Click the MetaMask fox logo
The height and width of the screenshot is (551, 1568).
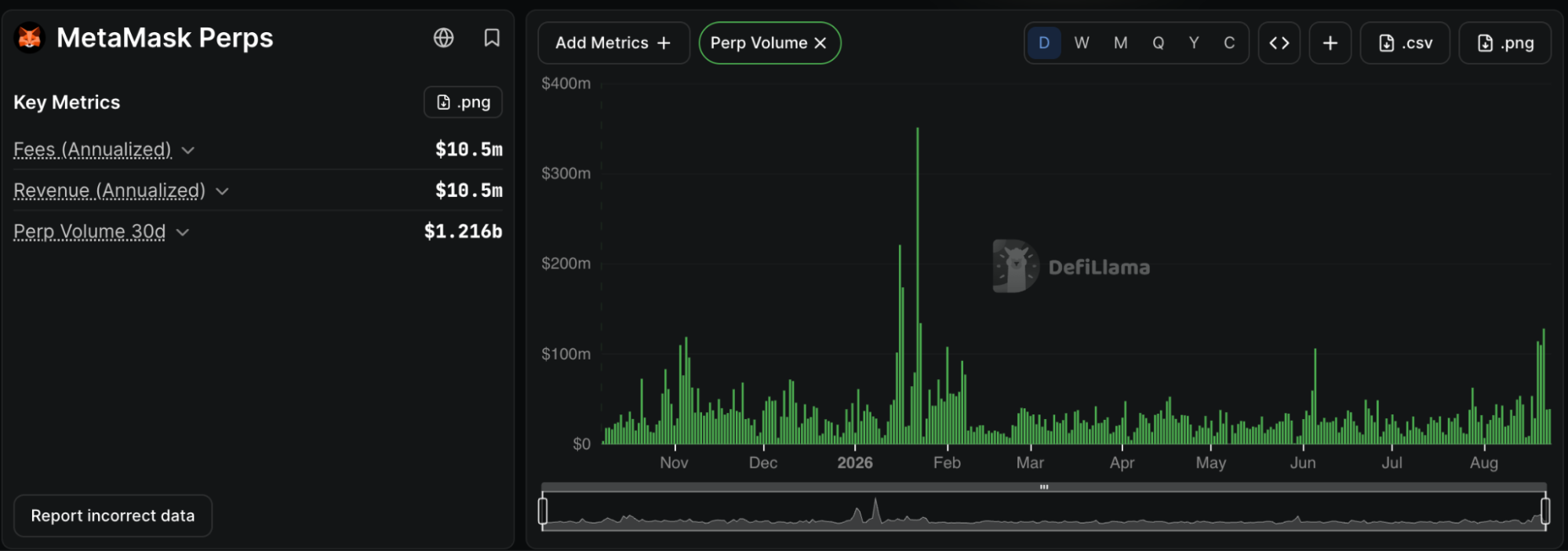30,38
